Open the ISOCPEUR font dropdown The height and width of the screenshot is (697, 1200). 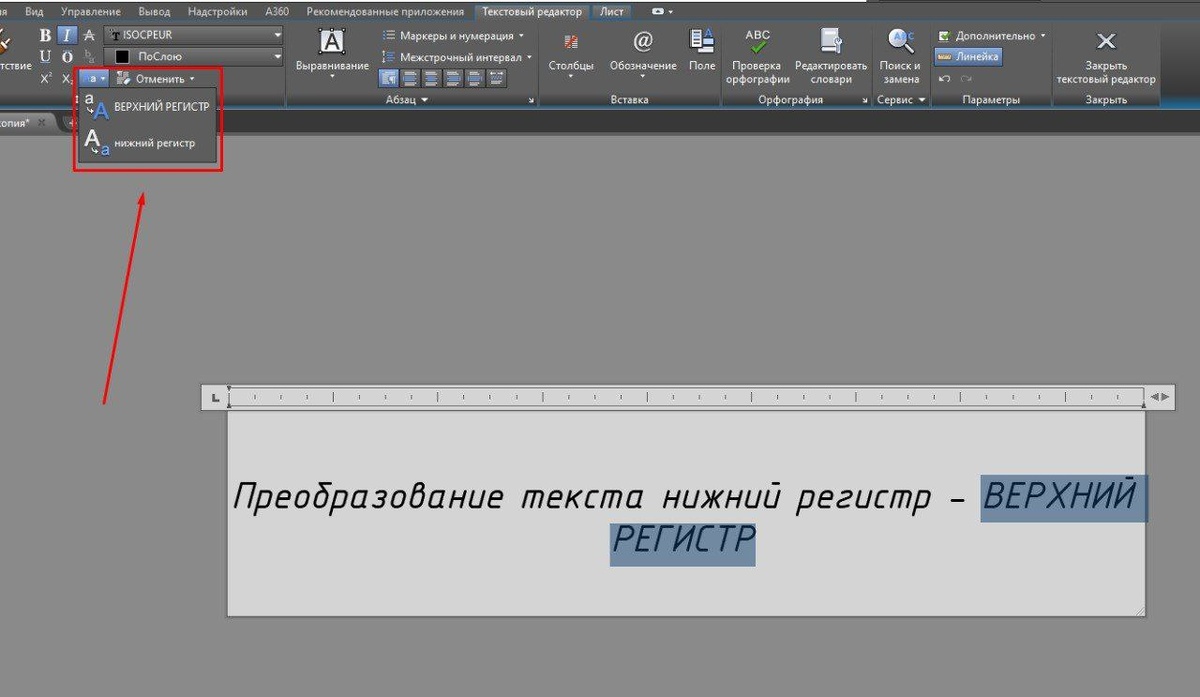[194, 35]
